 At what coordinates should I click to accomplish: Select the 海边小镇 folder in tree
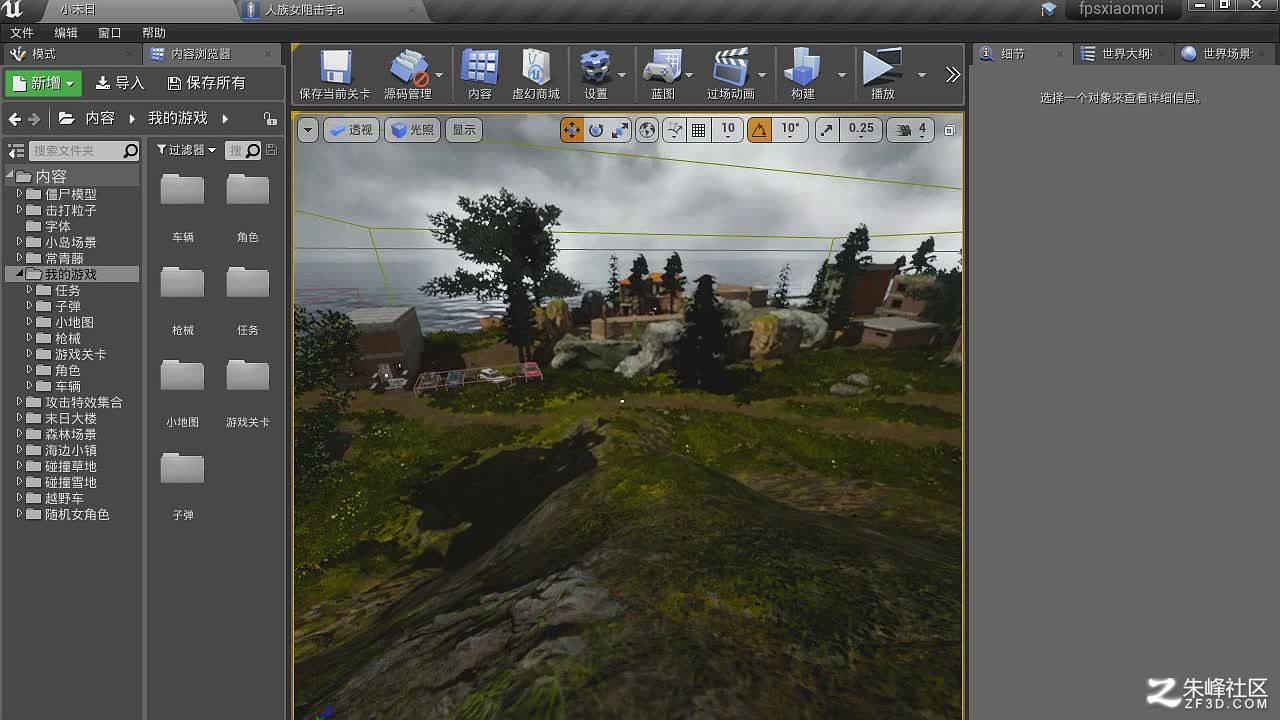coord(71,450)
